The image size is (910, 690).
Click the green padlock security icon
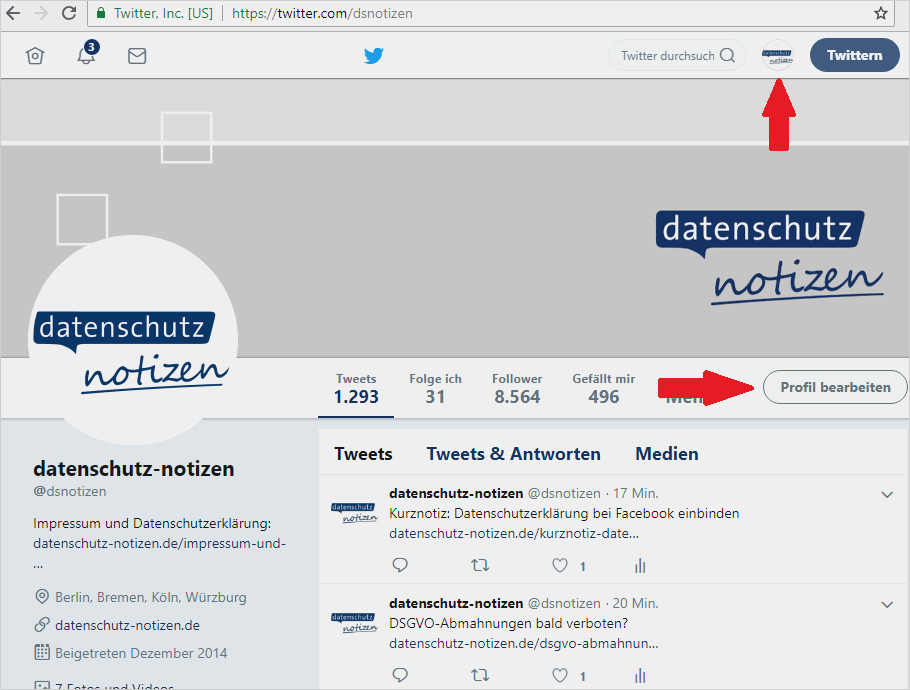(x=101, y=13)
